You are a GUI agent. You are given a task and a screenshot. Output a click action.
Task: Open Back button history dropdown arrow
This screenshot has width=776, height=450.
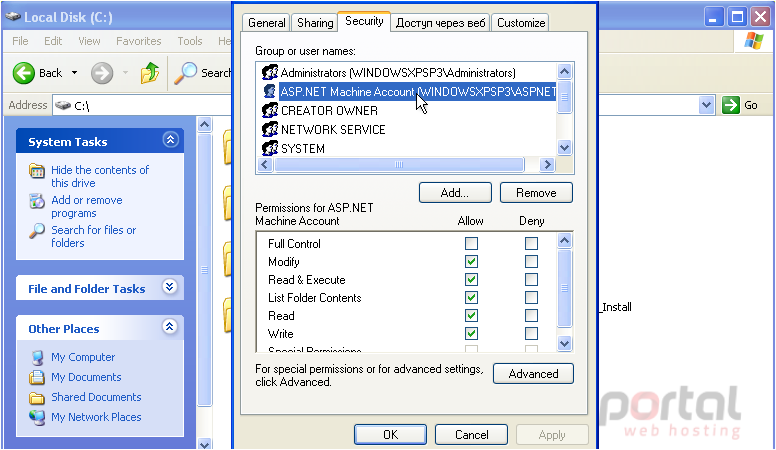tap(74, 73)
